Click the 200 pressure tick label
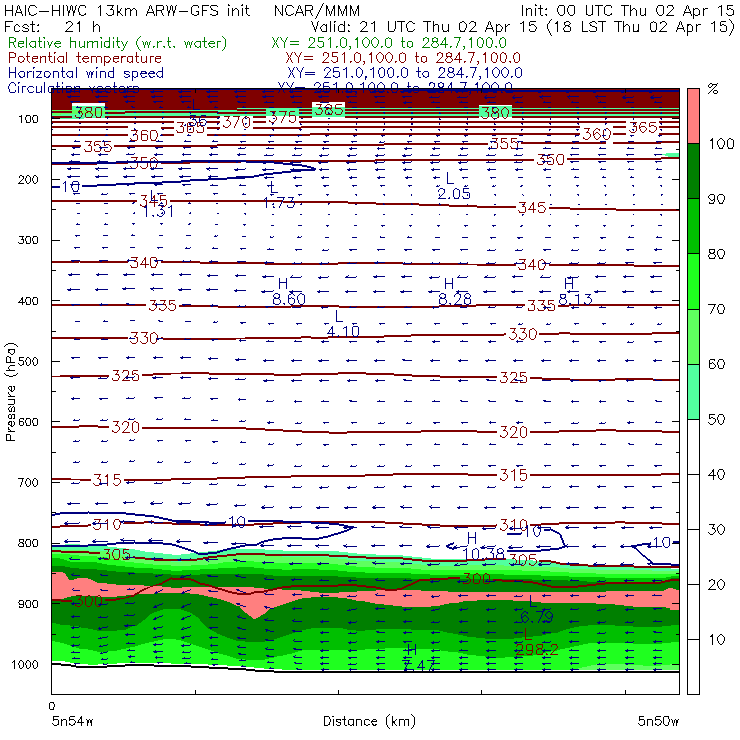This screenshot has height=740, width=740. point(28,179)
